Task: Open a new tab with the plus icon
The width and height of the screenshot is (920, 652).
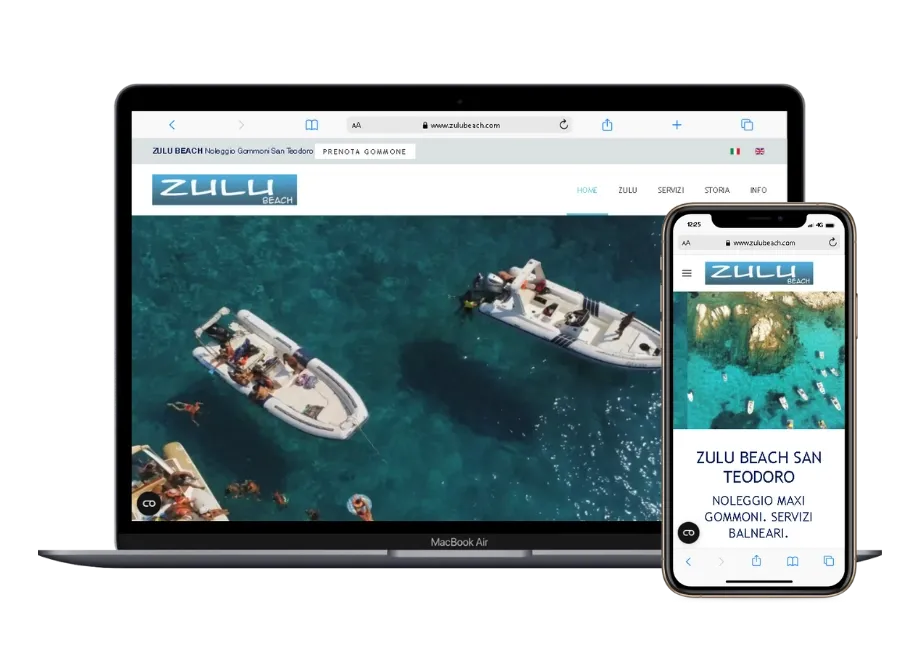Action: pos(677,125)
